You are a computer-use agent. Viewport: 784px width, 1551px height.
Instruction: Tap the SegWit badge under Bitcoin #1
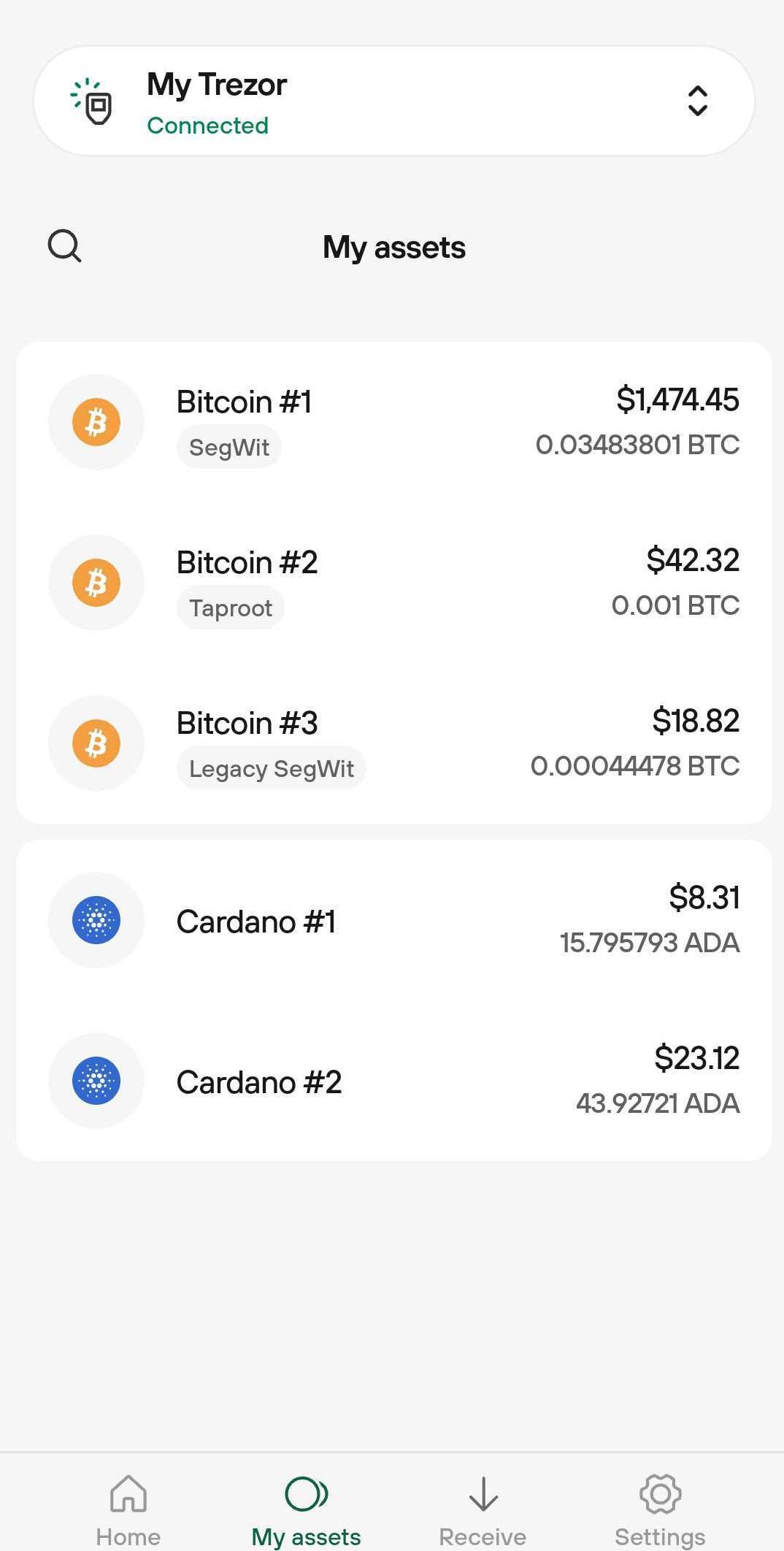[x=229, y=447]
